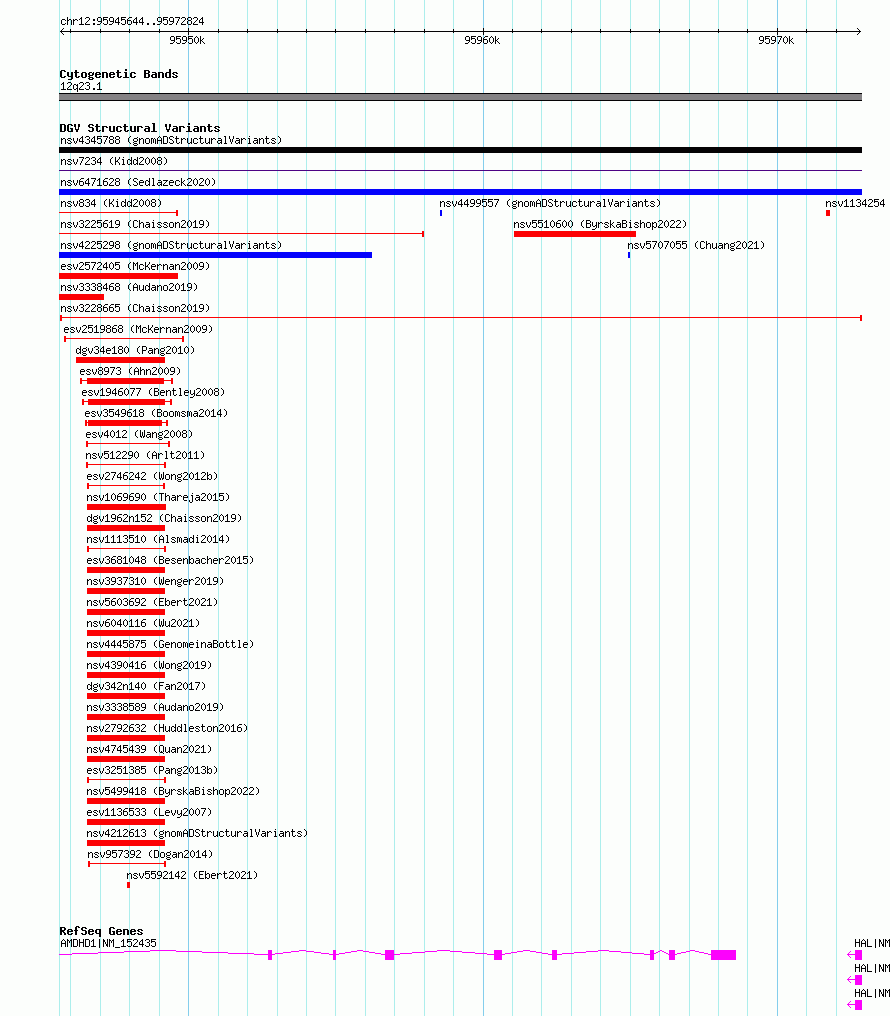Select esv1946077 (Bentley2008) label
This screenshot has height=1016, width=890.
coord(153,392)
